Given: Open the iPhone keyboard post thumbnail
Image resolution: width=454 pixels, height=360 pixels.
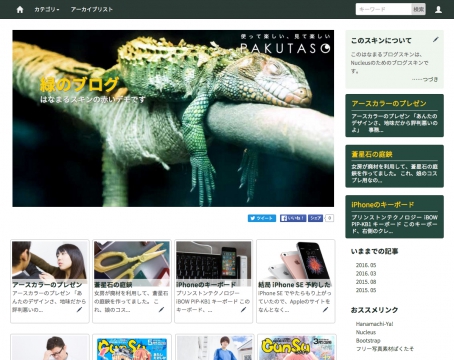Looking at the screenshot, I should click(213, 262).
